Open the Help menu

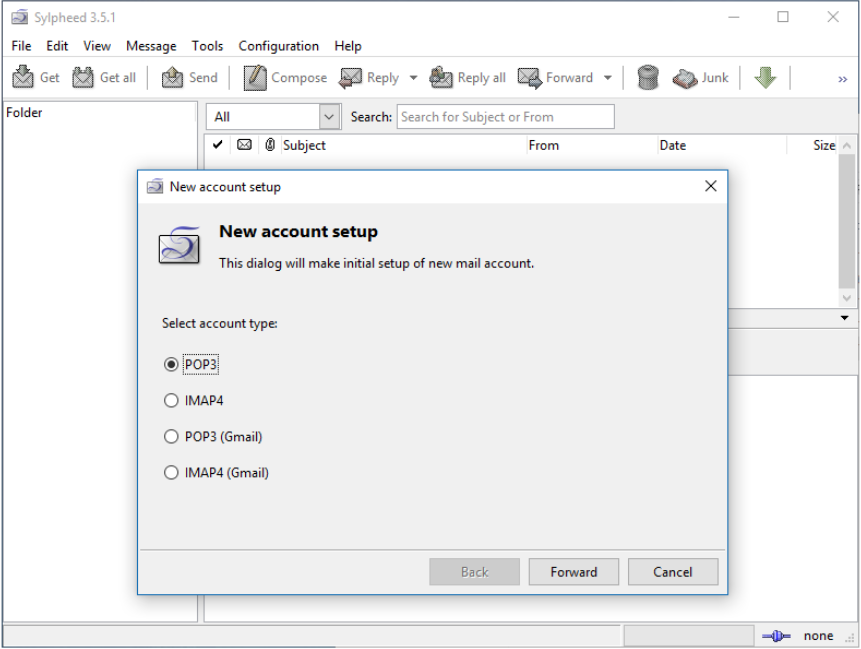pos(348,46)
